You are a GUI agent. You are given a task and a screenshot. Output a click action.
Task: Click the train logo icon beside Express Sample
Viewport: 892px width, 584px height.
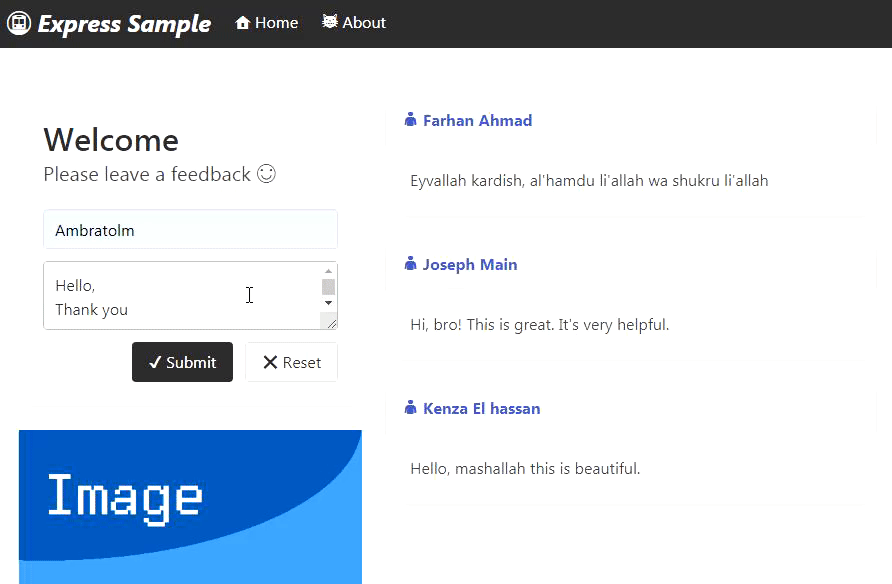pyautogui.click(x=19, y=23)
